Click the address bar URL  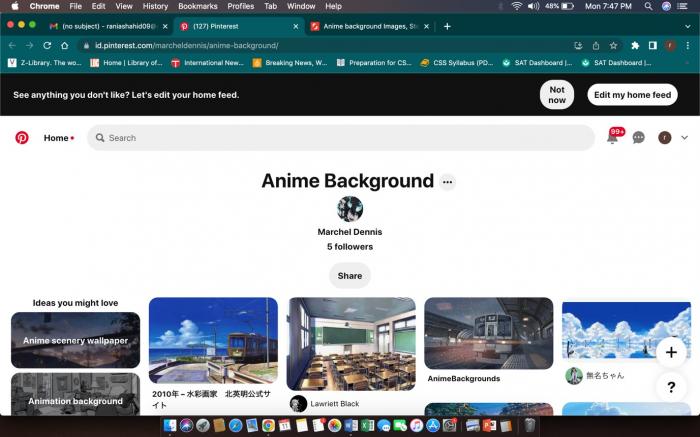[x=187, y=46]
